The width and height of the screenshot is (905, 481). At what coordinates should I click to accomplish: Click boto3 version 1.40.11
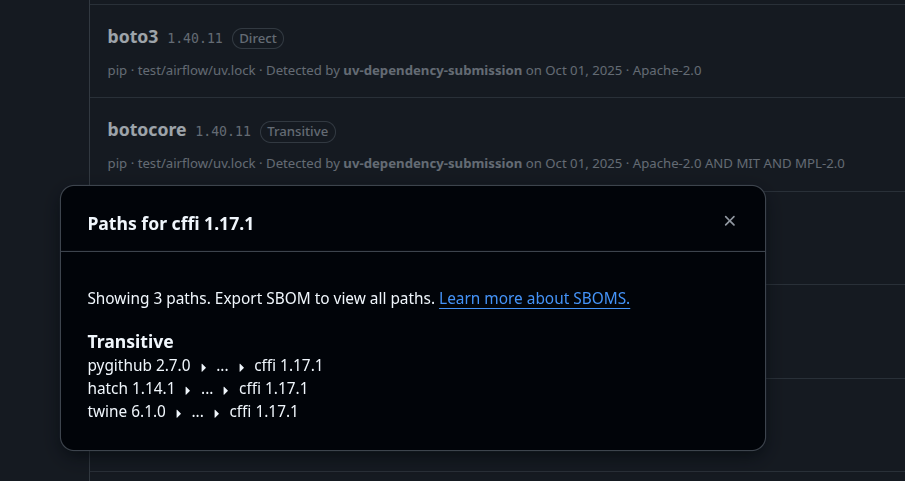195,39
